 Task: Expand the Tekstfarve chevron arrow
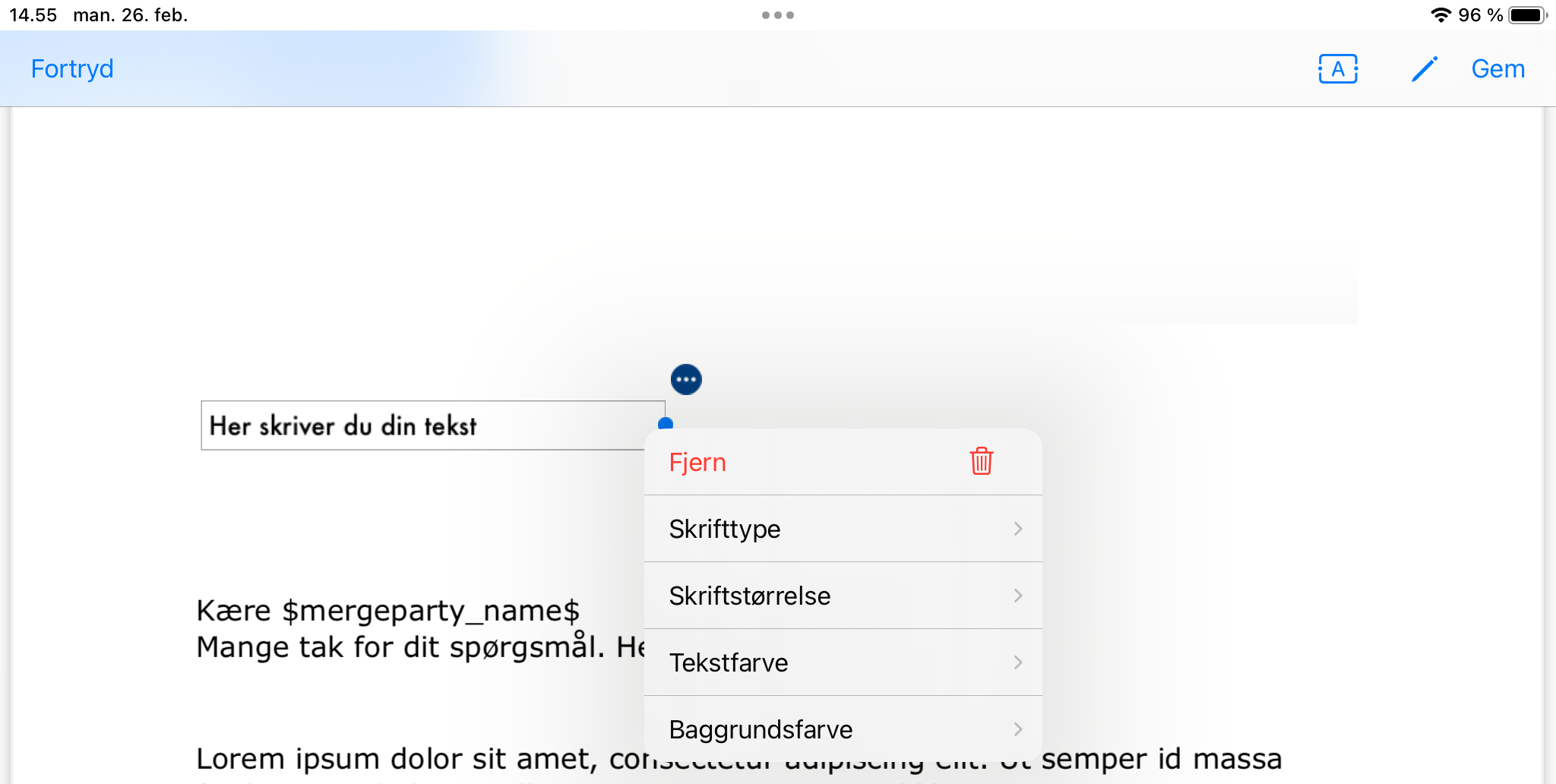click(1018, 662)
